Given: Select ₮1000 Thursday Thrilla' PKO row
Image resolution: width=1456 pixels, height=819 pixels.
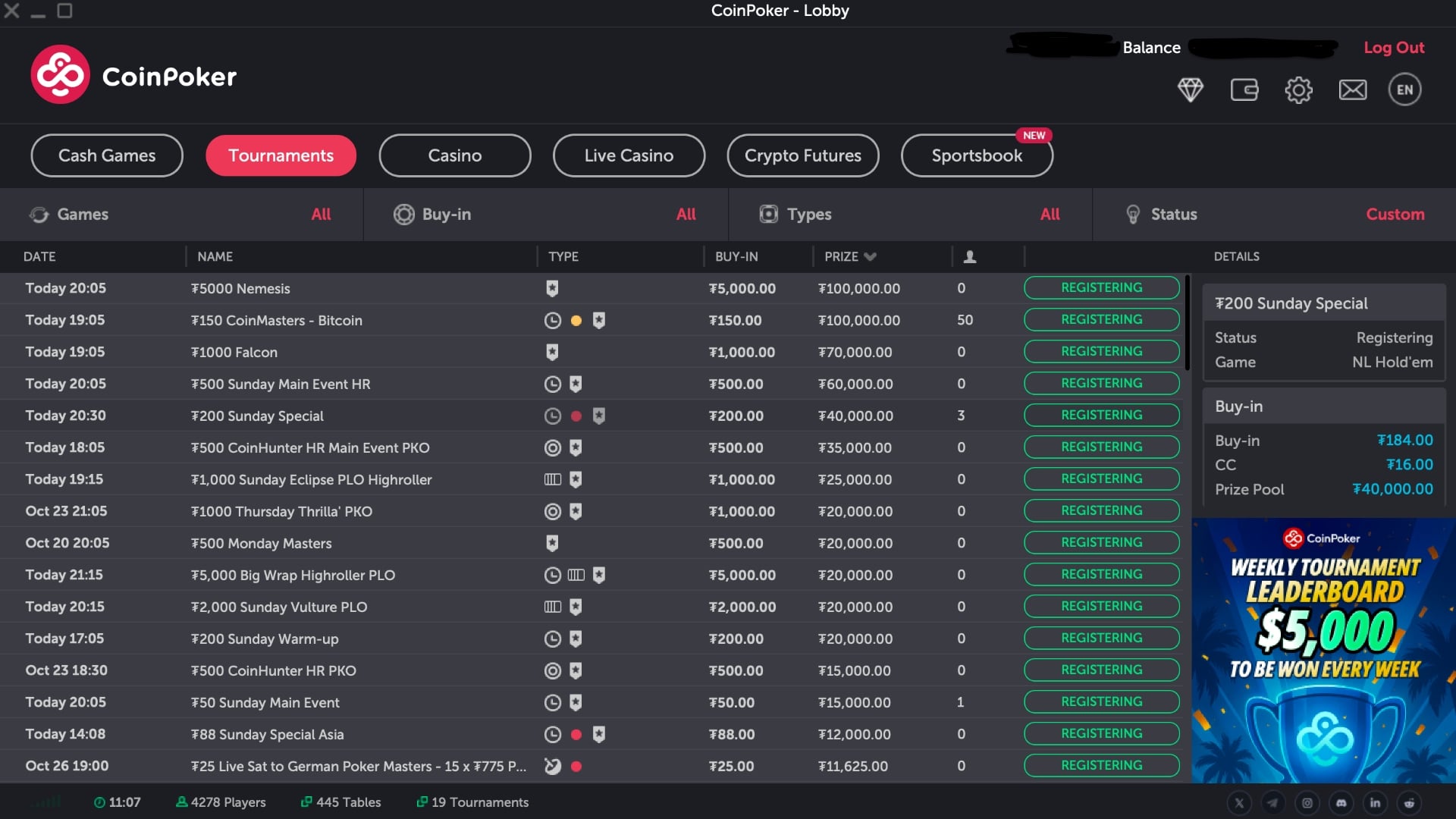Looking at the screenshot, I should 591,511.
